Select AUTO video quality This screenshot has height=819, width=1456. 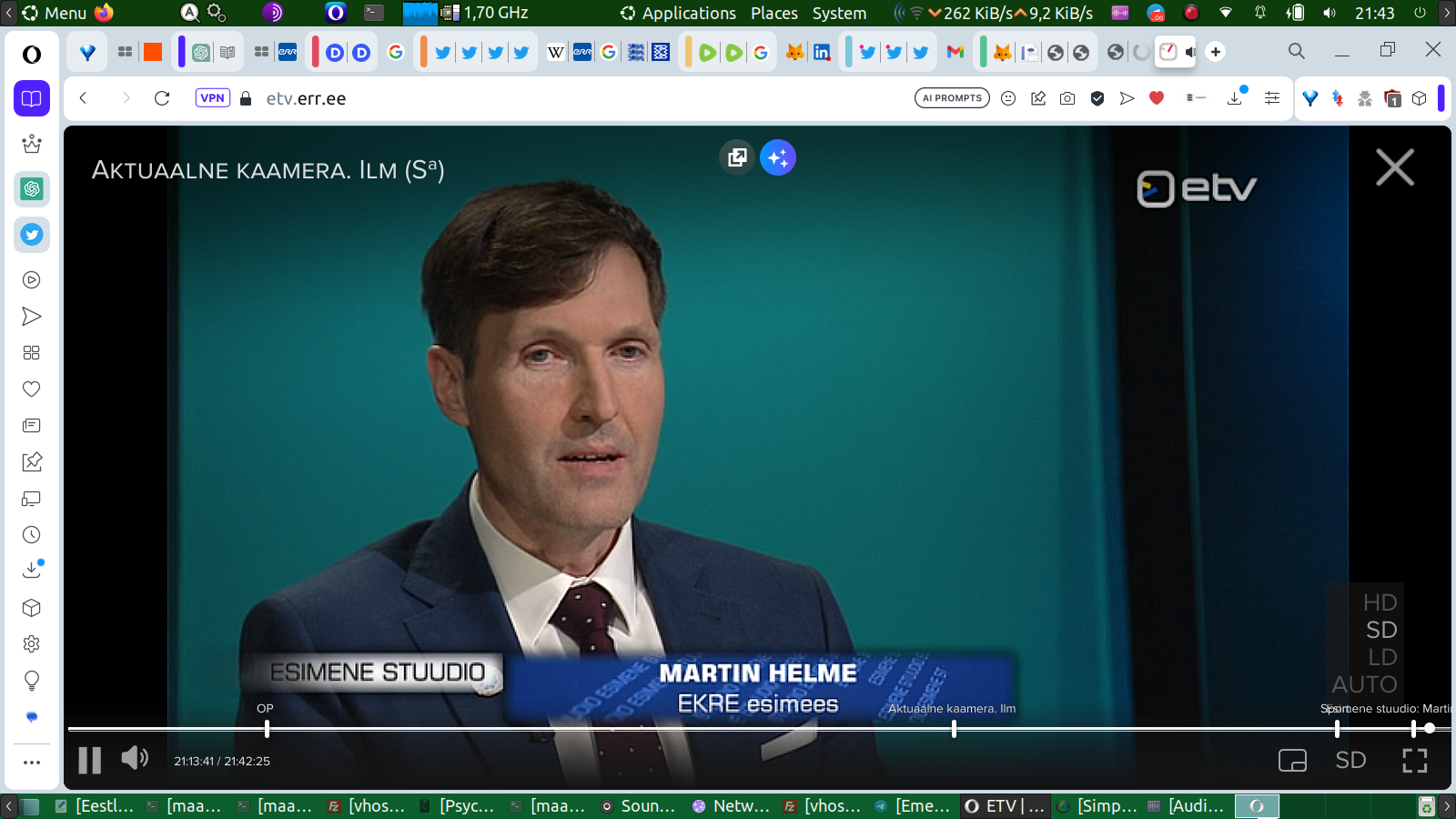[1364, 684]
